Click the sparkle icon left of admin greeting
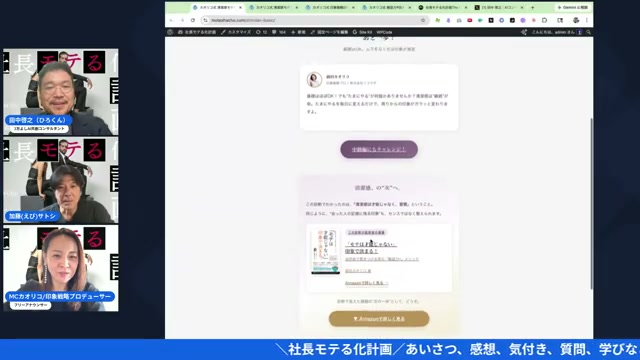Image resolution: width=640 pixels, height=360 pixels. pyautogui.click(x=524, y=32)
